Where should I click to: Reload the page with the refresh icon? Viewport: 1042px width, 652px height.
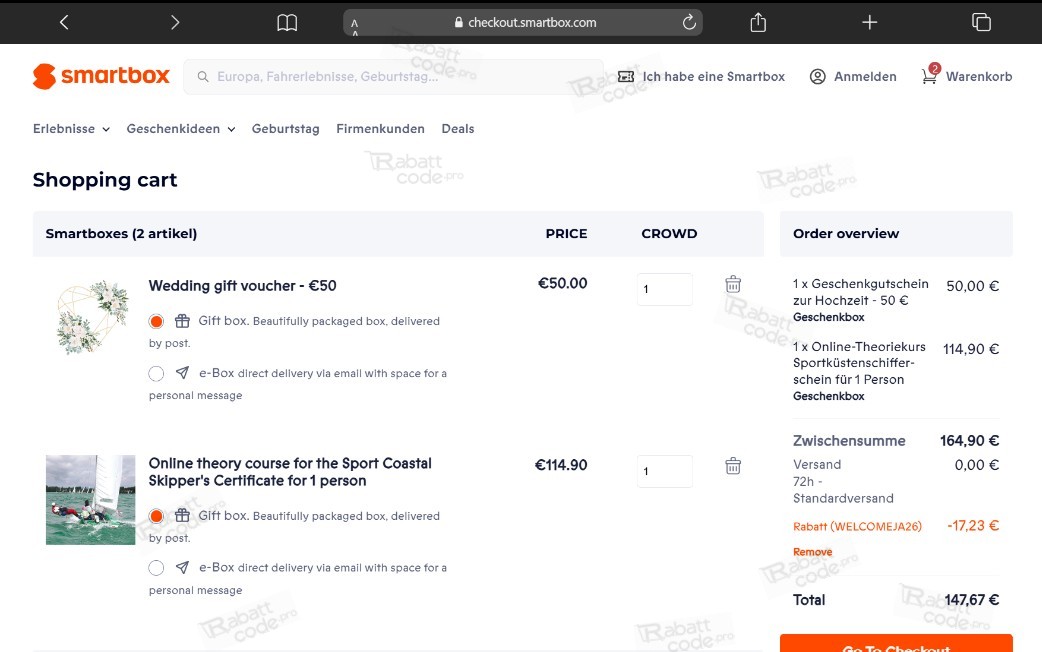click(x=689, y=22)
